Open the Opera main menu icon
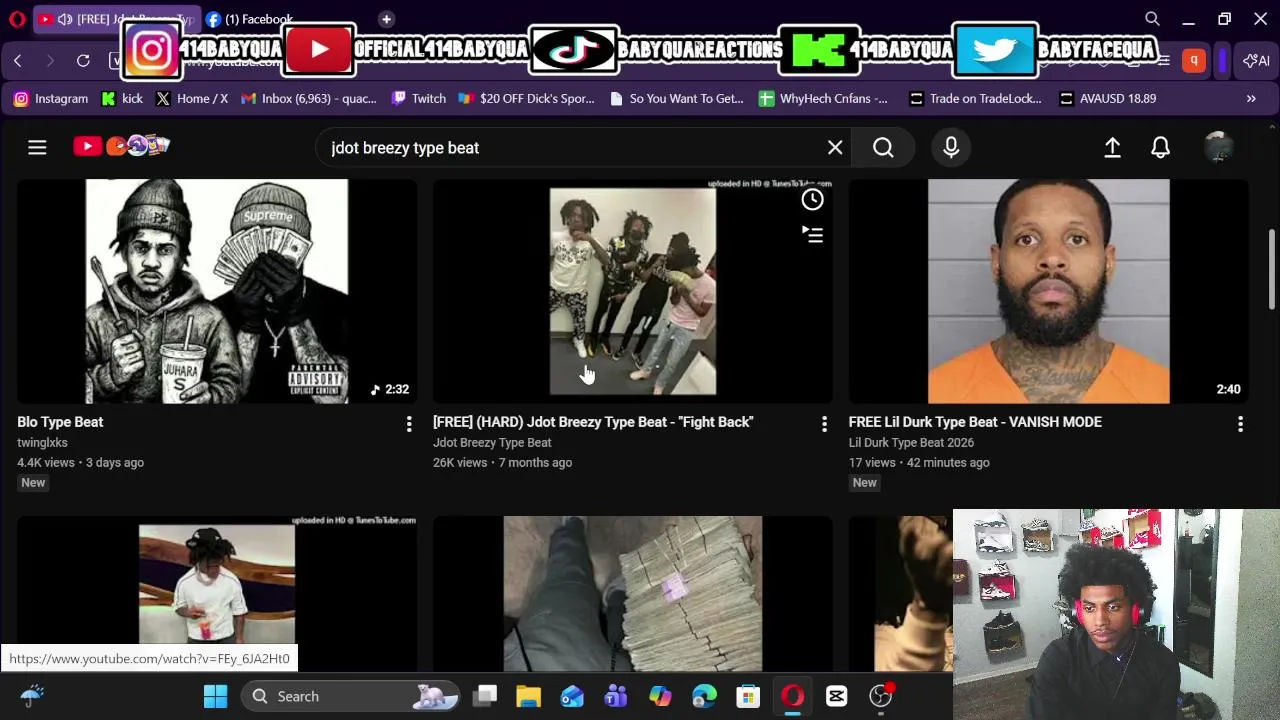The width and height of the screenshot is (1280, 720). [x=17, y=19]
